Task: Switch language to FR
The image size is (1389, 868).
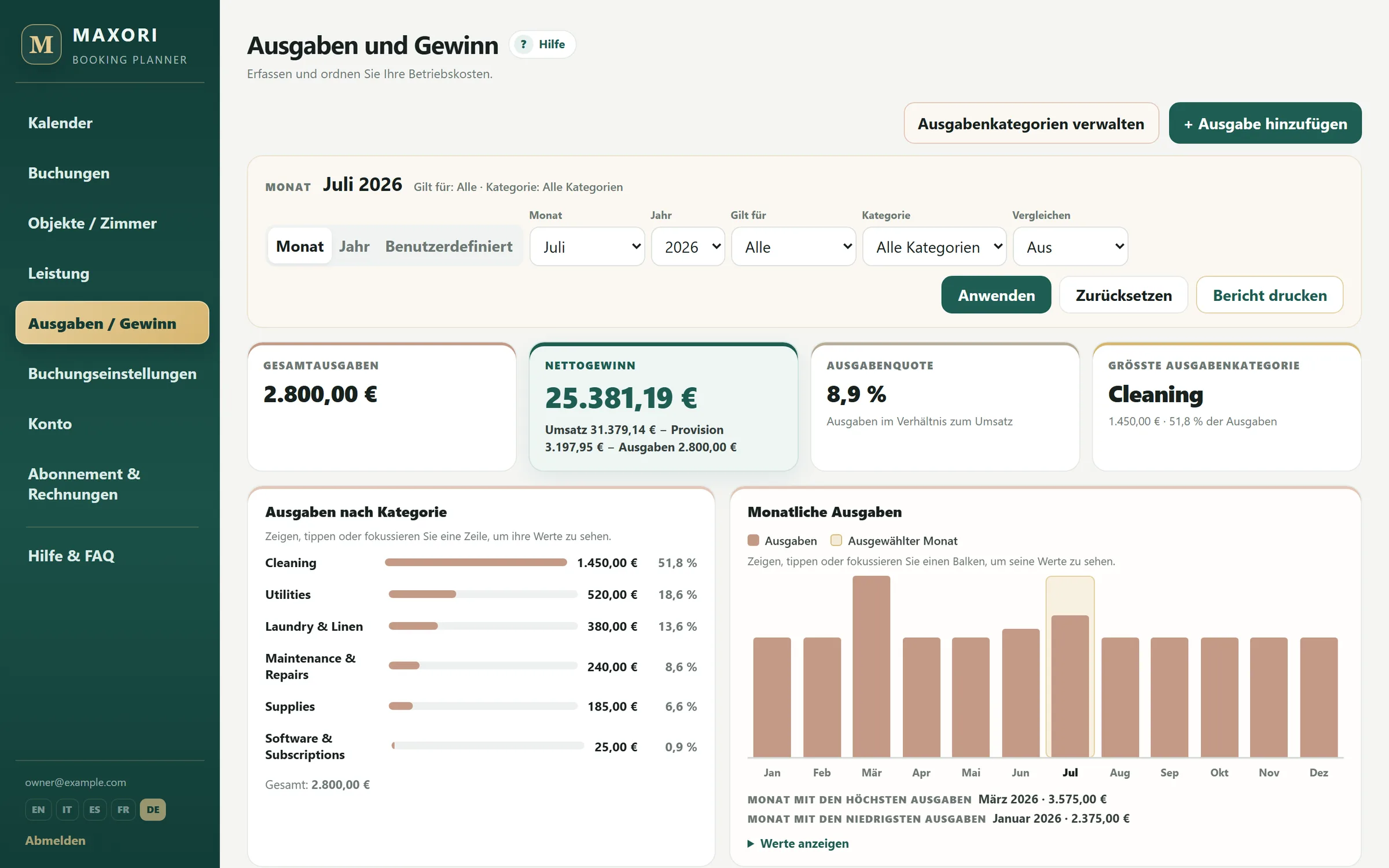Action: [x=123, y=810]
